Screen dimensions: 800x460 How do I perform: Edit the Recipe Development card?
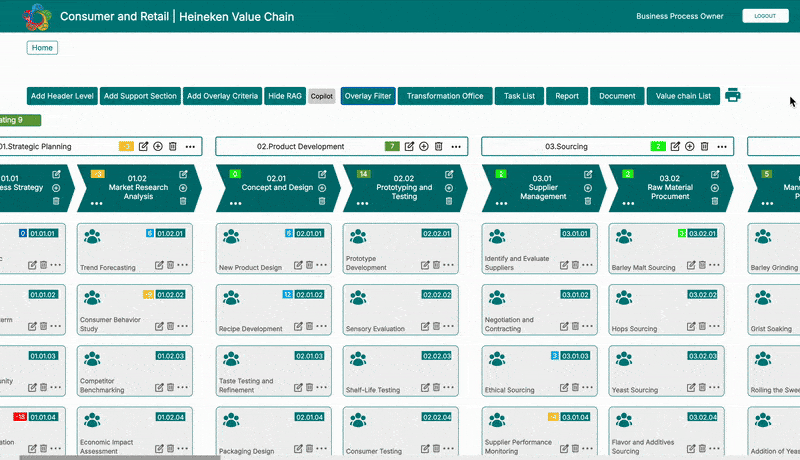tap(298, 326)
